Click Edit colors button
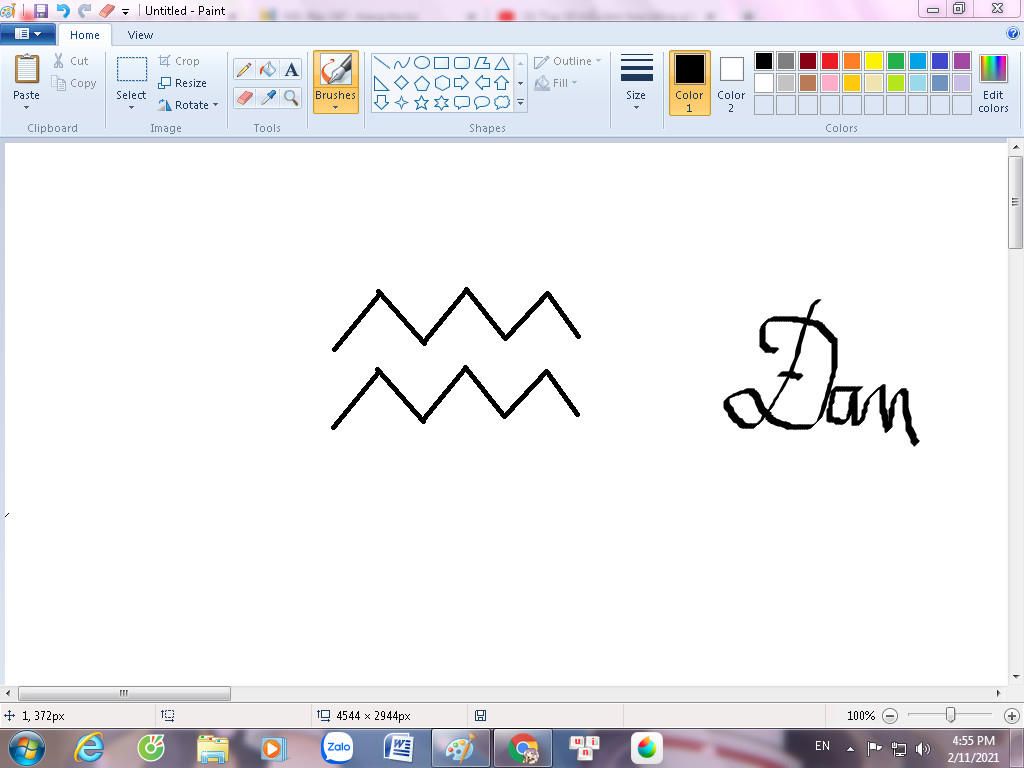 993,83
